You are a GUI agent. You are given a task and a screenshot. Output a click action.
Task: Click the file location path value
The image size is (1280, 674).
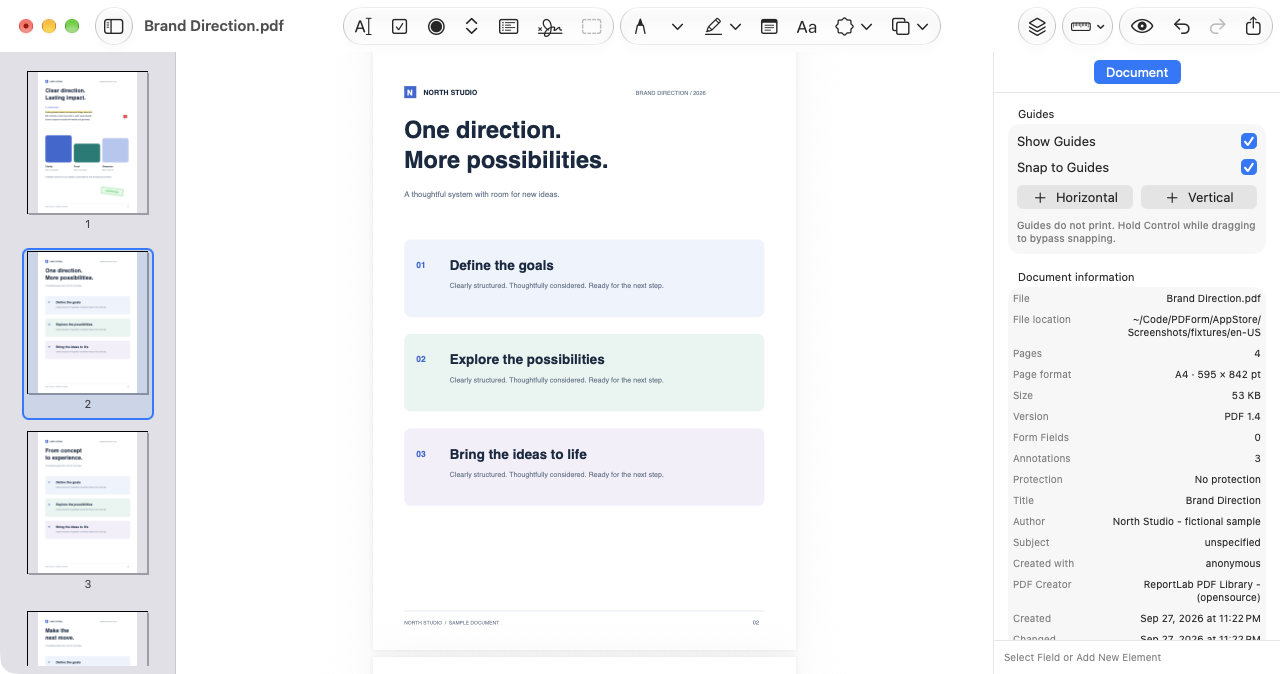point(1194,326)
